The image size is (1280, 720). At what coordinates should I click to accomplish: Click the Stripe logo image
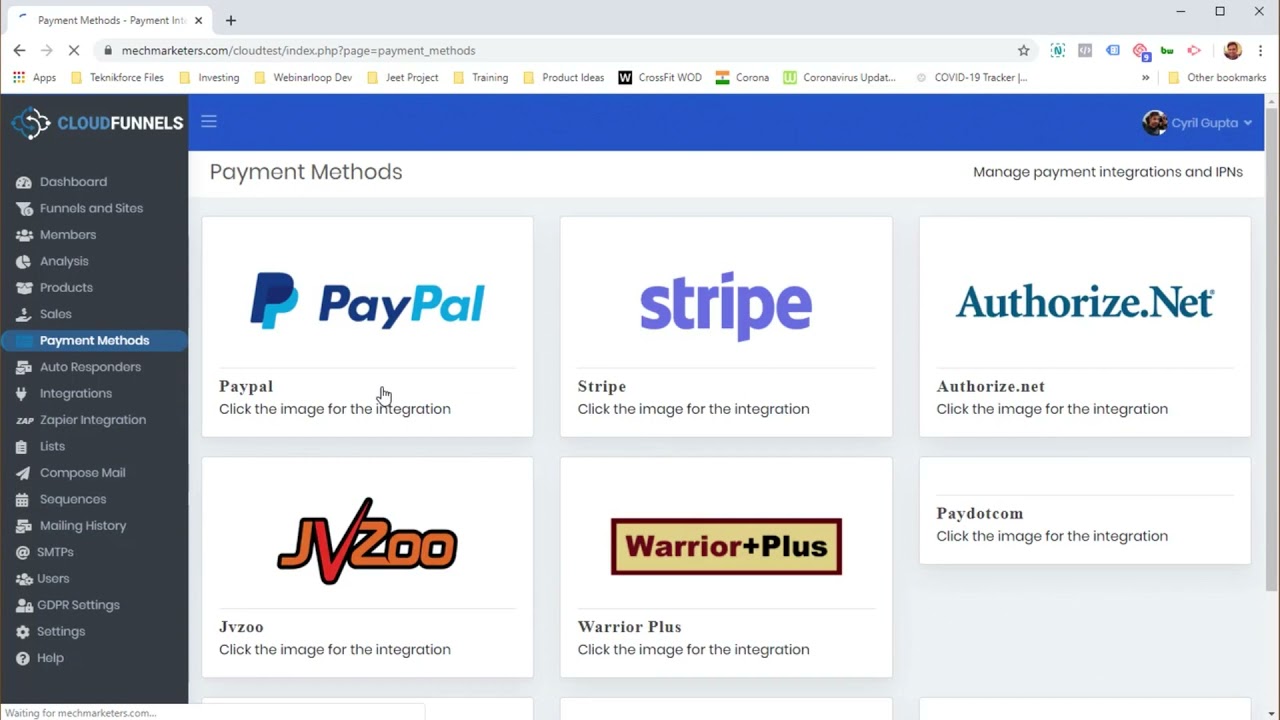click(x=726, y=305)
